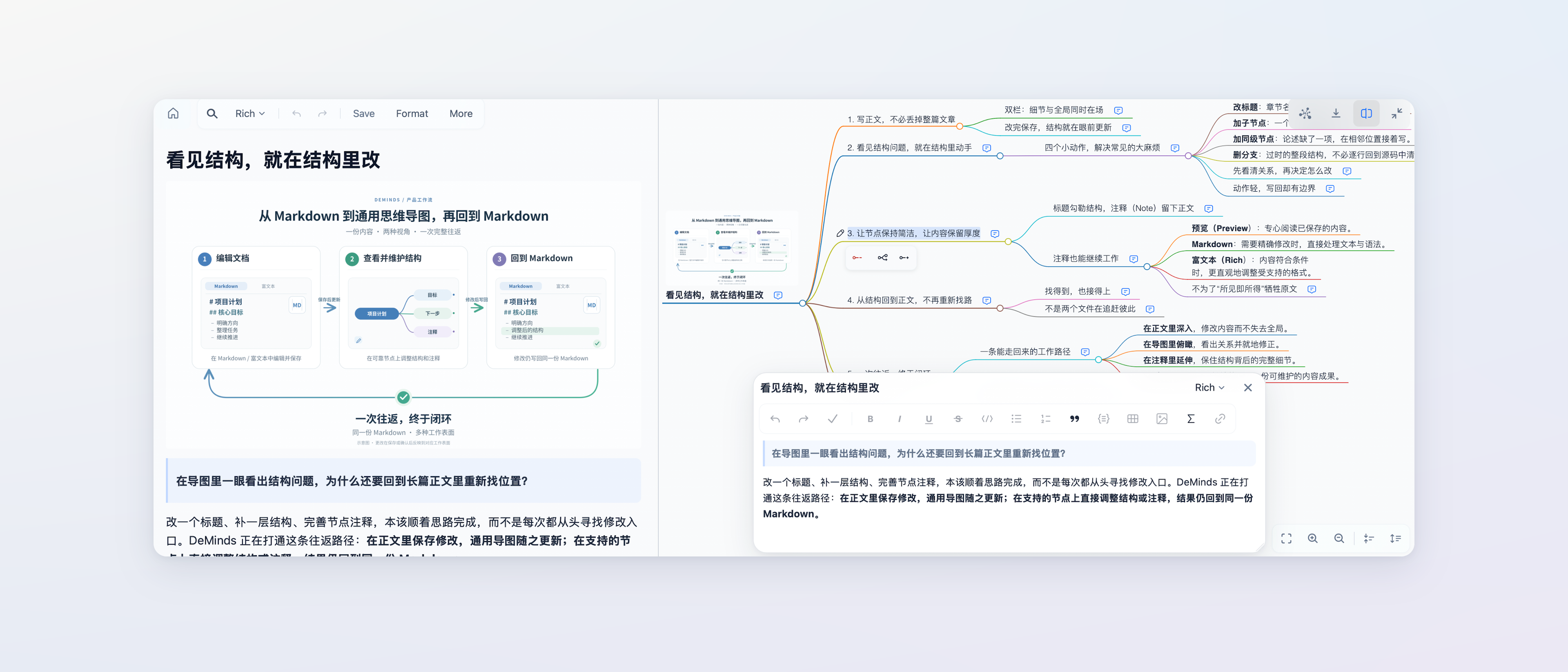Add a child node via the branch icon
Image resolution: width=1568 pixels, height=672 pixels.
click(x=882, y=258)
